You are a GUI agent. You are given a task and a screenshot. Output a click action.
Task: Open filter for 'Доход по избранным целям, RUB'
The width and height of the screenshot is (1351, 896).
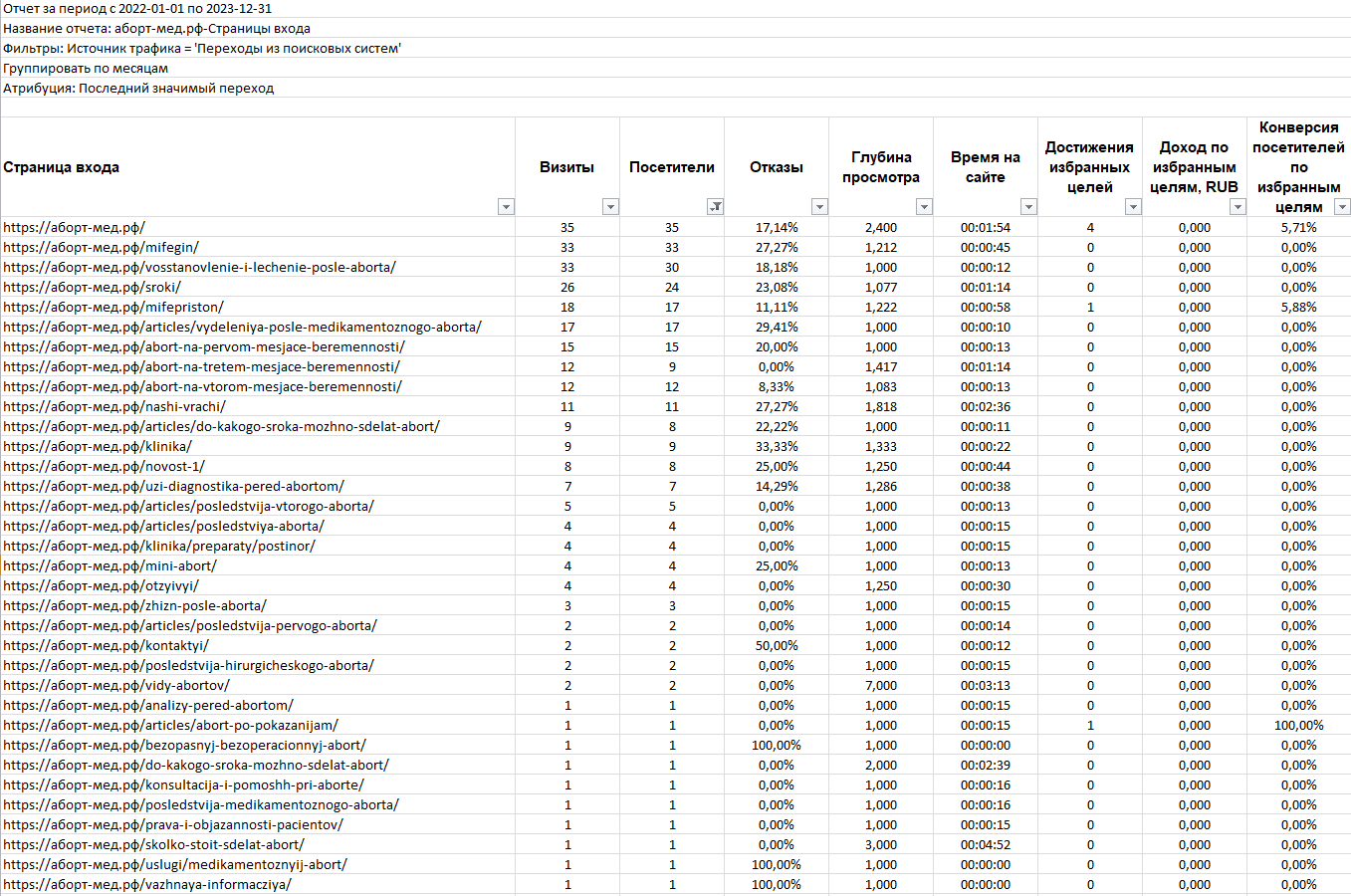coord(1238,207)
